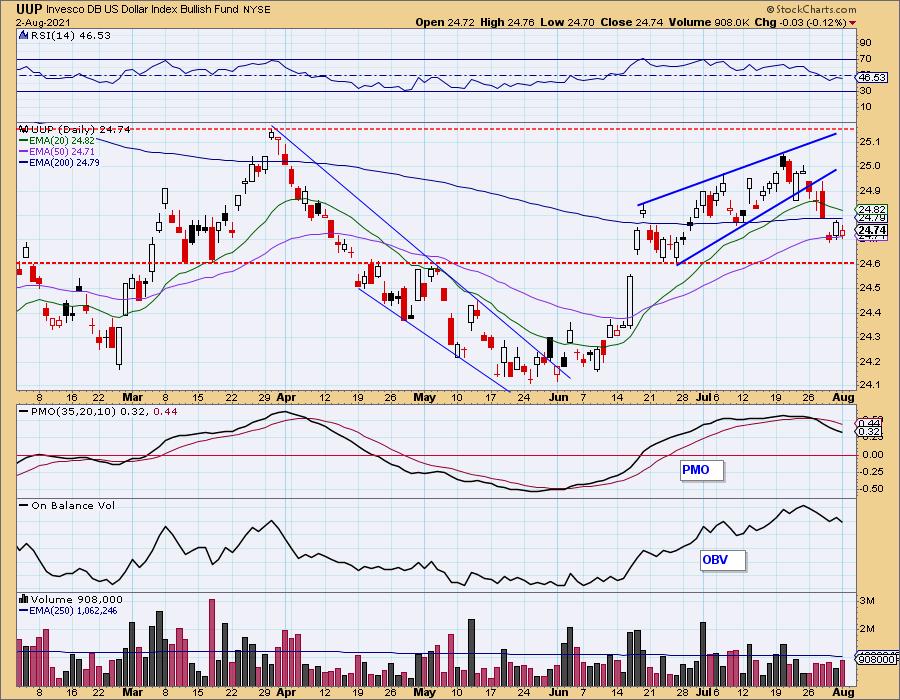Click the 24.82 price tag on the right axis

tap(872, 209)
